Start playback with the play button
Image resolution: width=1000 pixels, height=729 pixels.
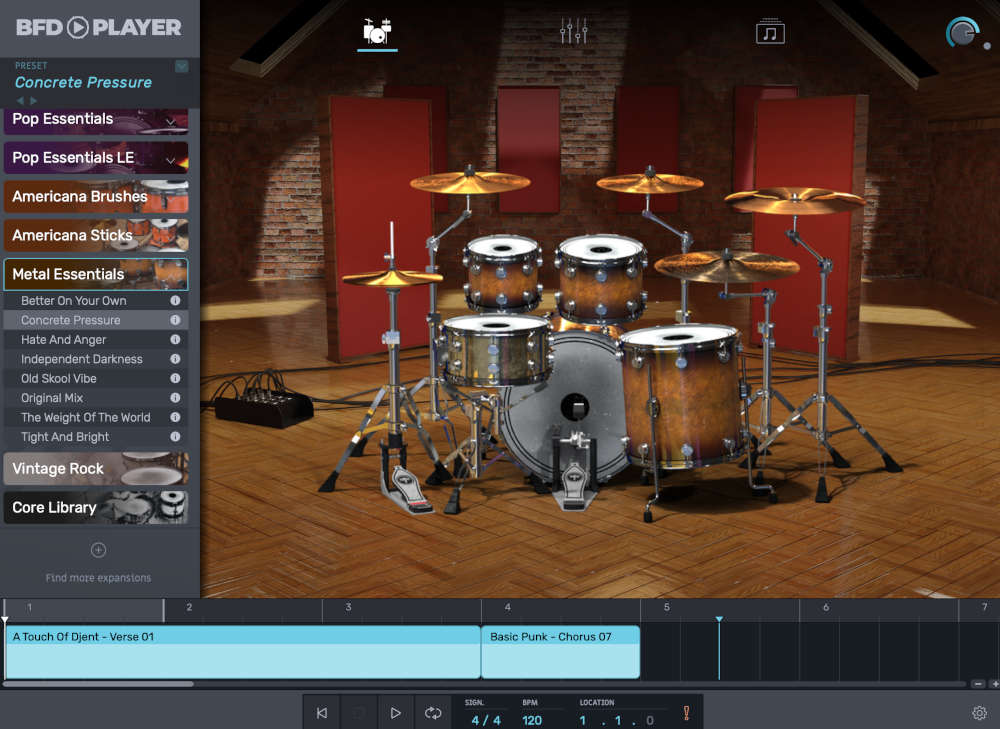395,712
